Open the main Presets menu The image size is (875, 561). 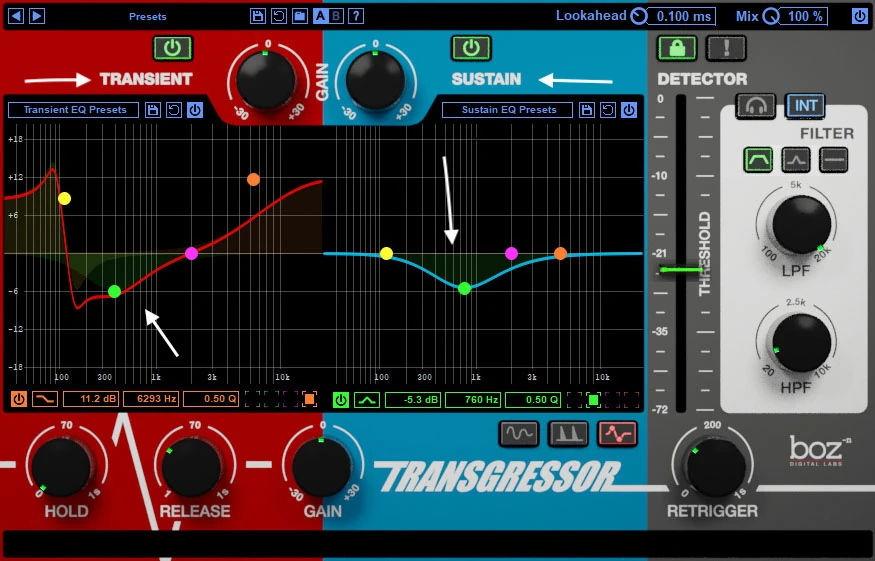tap(147, 17)
